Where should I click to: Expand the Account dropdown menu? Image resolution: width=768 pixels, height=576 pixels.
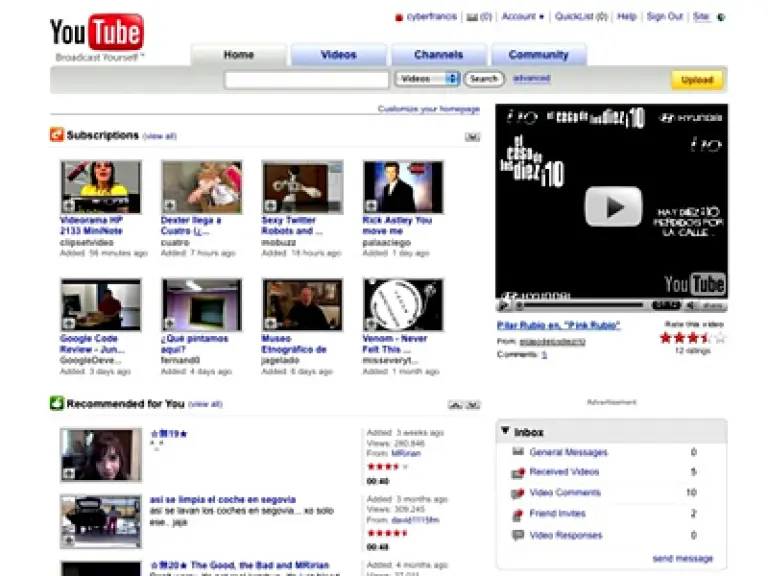tap(523, 17)
